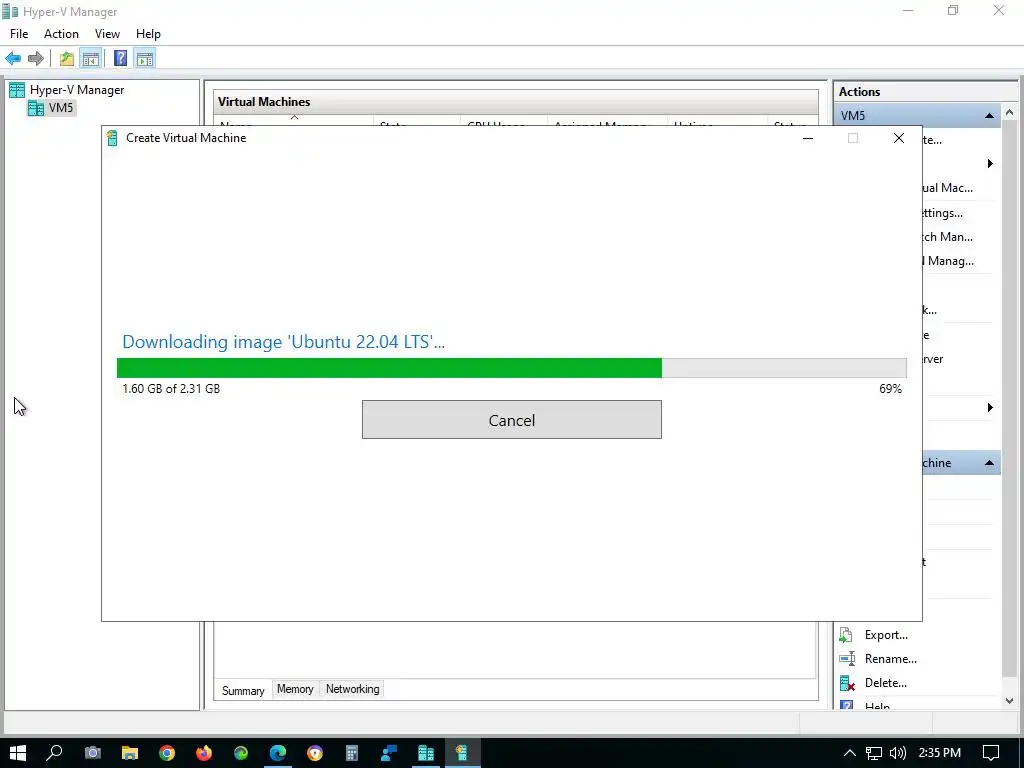Click Delete... in the Actions pane
Screen dimensions: 1024x768
click(886, 683)
